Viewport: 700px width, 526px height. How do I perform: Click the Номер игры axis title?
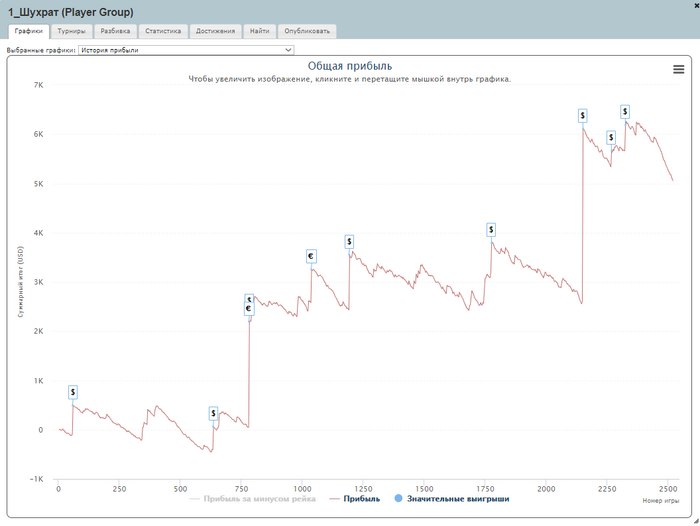coord(661,501)
